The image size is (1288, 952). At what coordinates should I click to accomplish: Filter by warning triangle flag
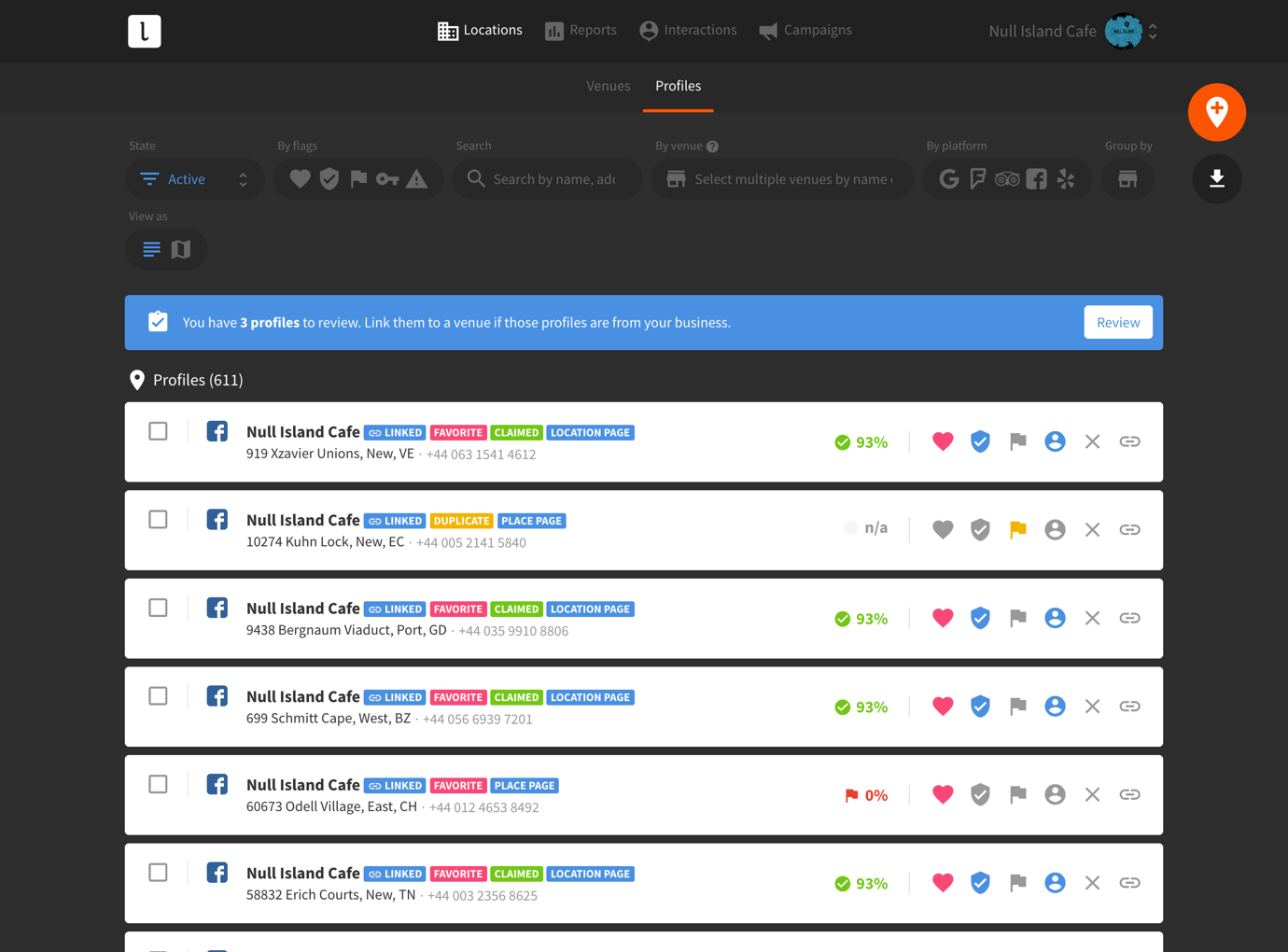coord(417,179)
